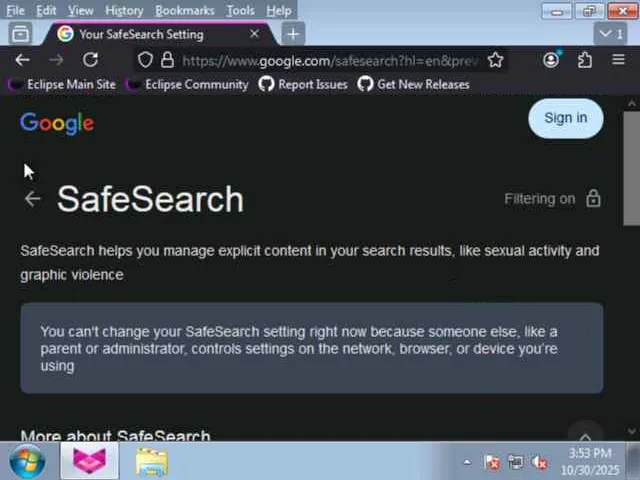Reload the current page
The width and height of the screenshot is (640, 480).
90,60
